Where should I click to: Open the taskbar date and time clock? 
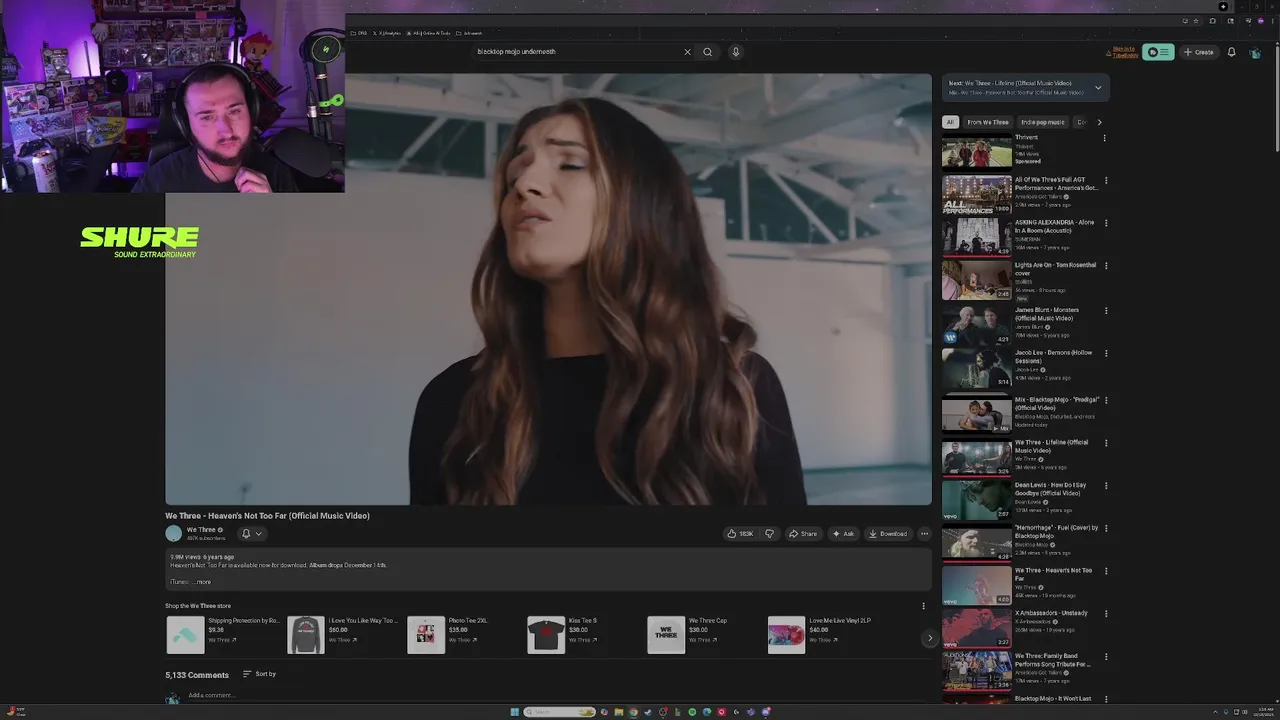point(1264,712)
